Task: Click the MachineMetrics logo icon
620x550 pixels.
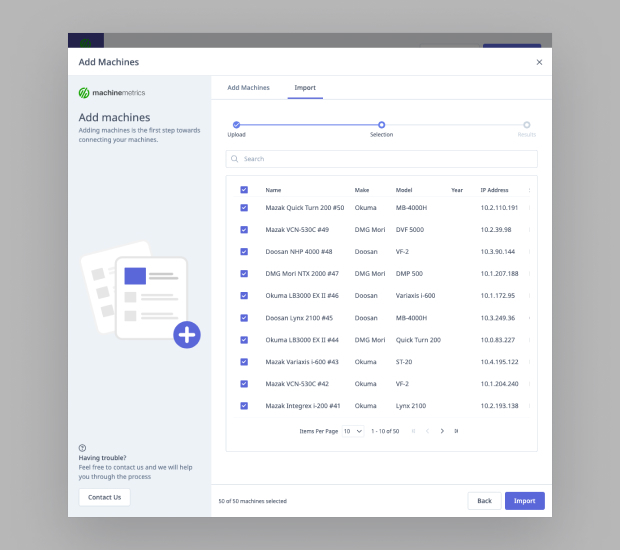Action: tap(84, 92)
